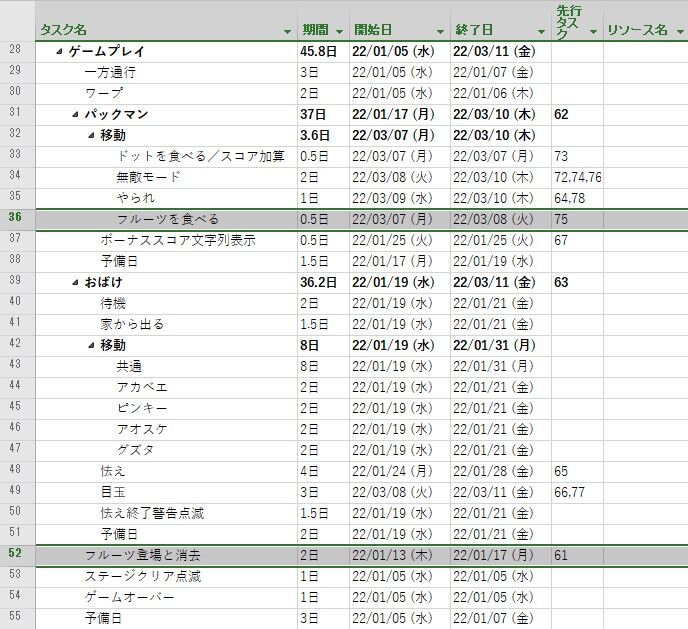688x629 pixels.
Task: Select the ステージクリア点滅 task name
Action: click(x=143, y=576)
